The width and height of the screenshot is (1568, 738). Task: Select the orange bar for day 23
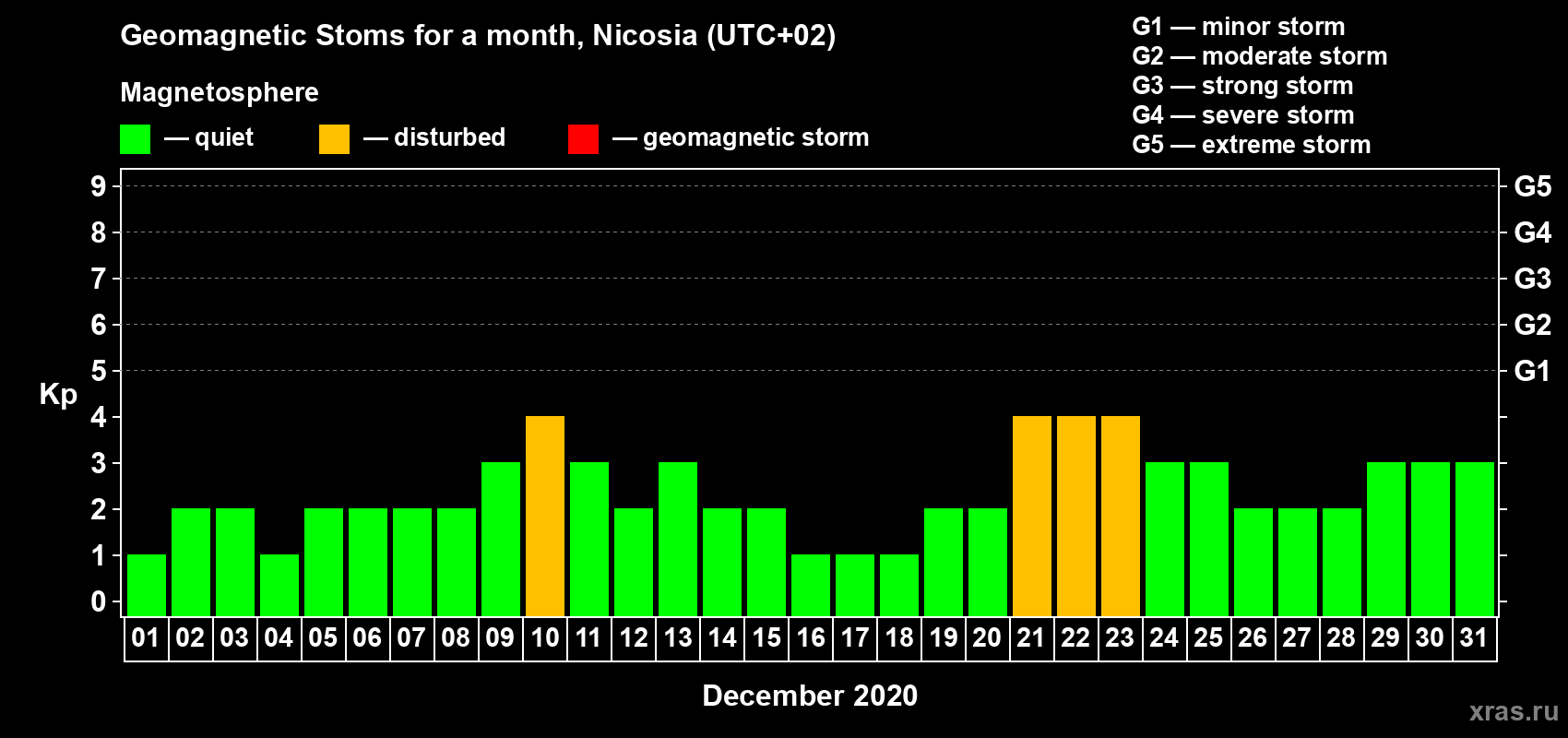[x=1121, y=516]
